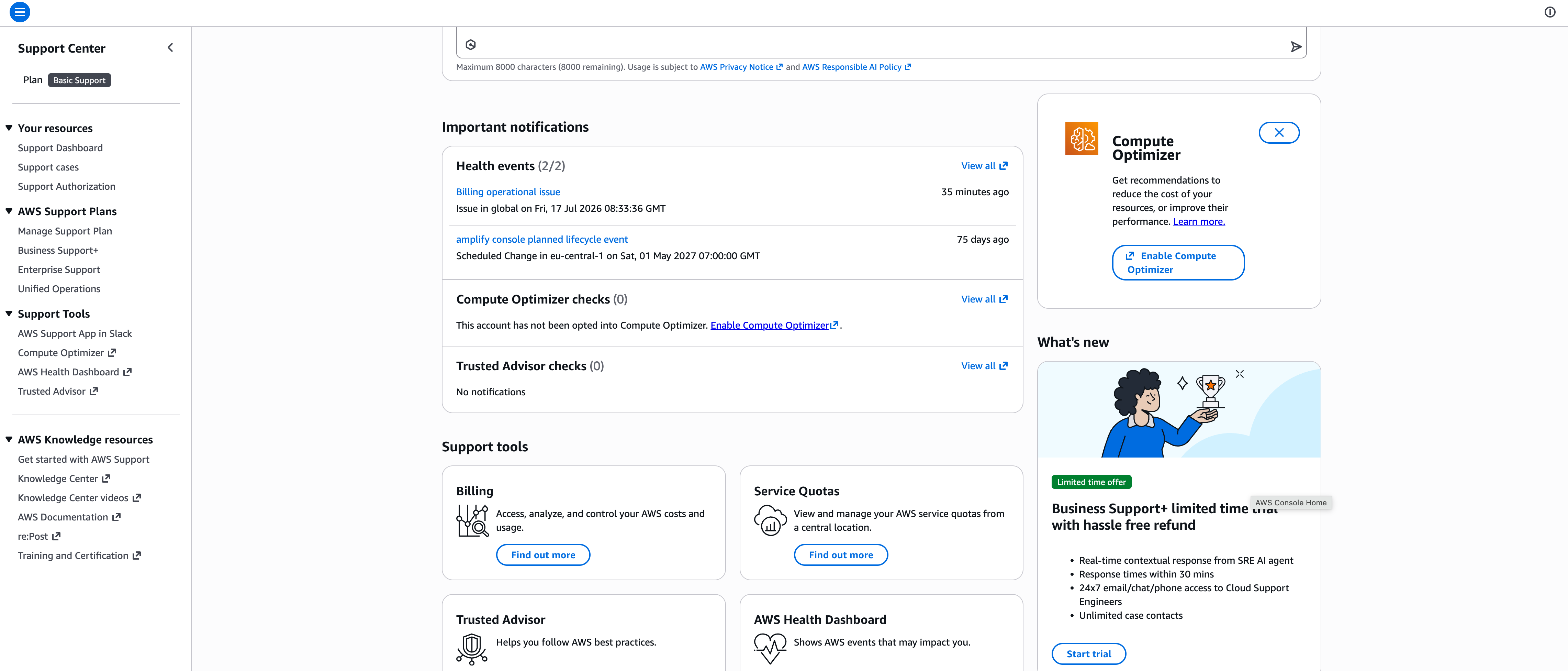The width and height of the screenshot is (1568, 671).
Task: Click external icon next to Training and Certification
Action: (136, 555)
